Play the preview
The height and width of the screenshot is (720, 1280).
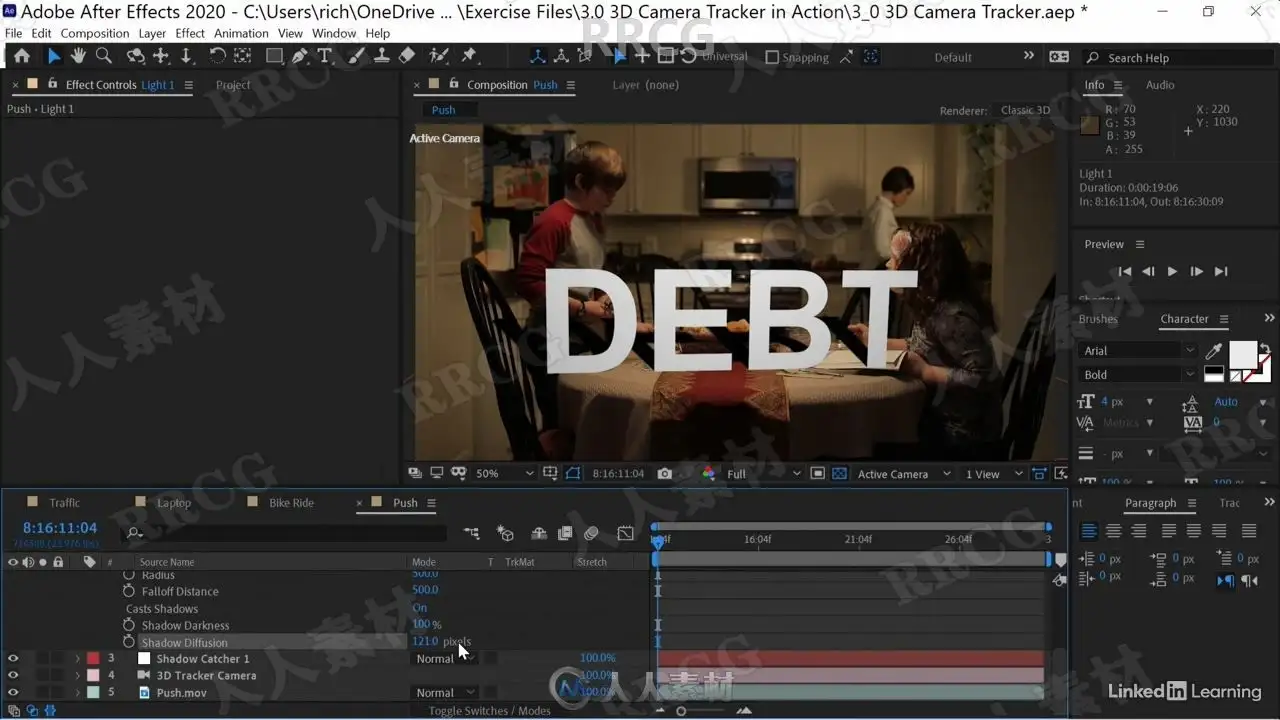tap(1172, 271)
